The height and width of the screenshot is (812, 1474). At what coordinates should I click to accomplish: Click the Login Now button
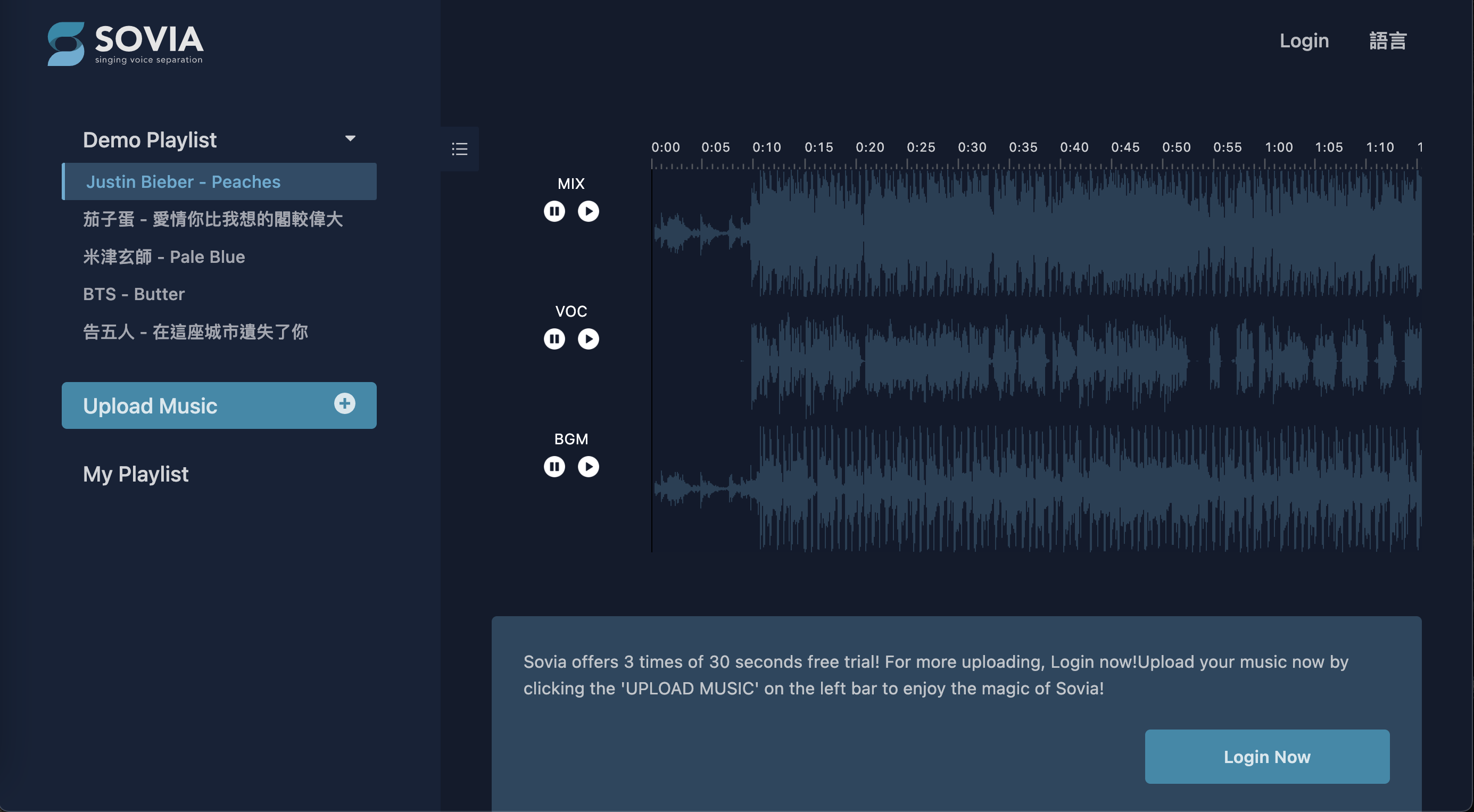(1267, 757)
